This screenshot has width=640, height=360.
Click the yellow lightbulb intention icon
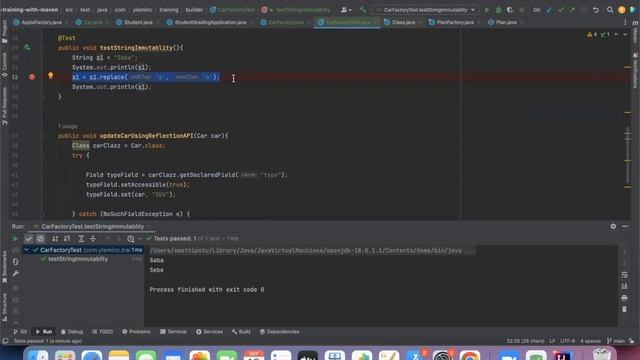coord(51,76)
